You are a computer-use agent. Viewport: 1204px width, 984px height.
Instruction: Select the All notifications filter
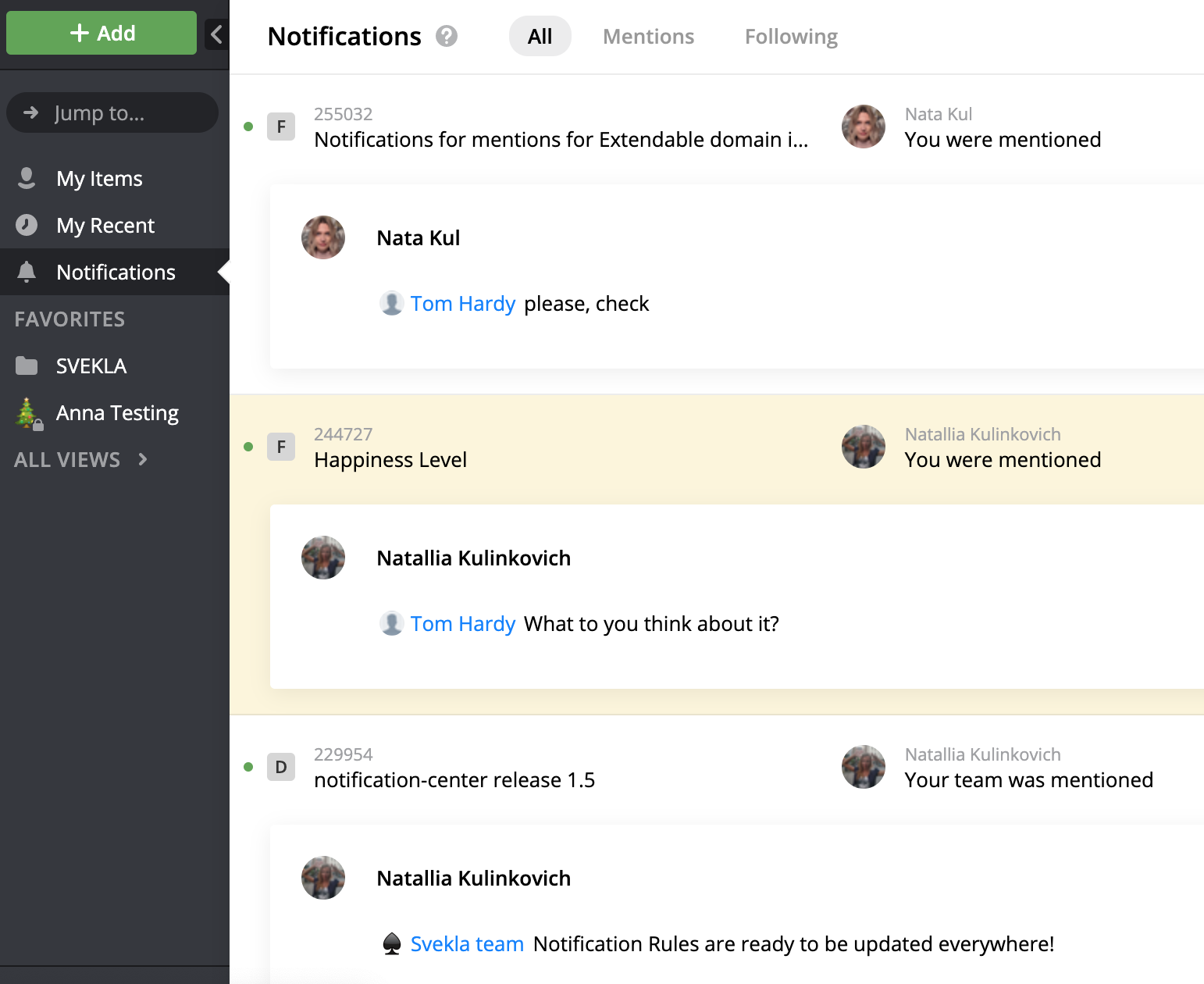click(540, 37)
